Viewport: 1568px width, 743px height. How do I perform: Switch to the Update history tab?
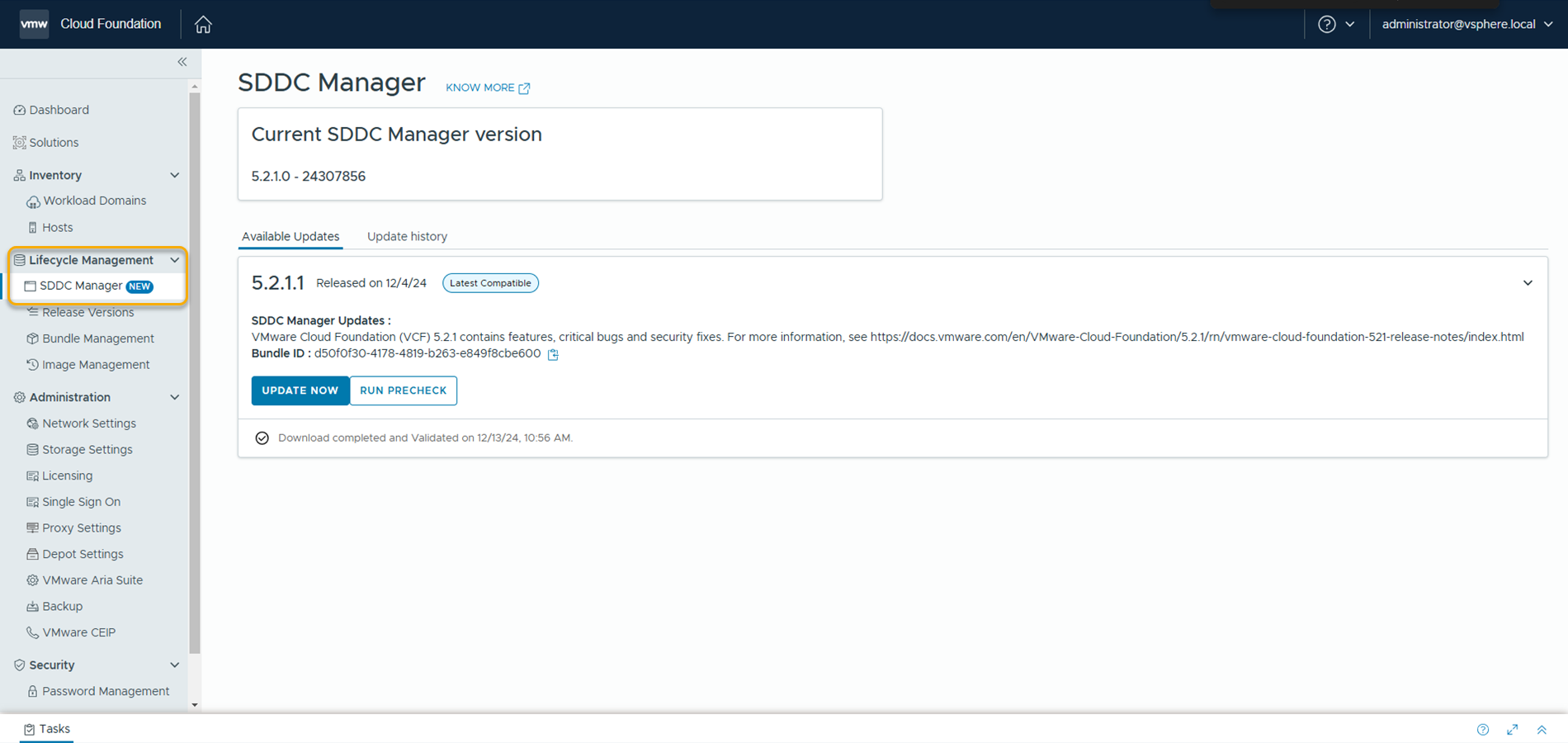[x=407, y=236]
